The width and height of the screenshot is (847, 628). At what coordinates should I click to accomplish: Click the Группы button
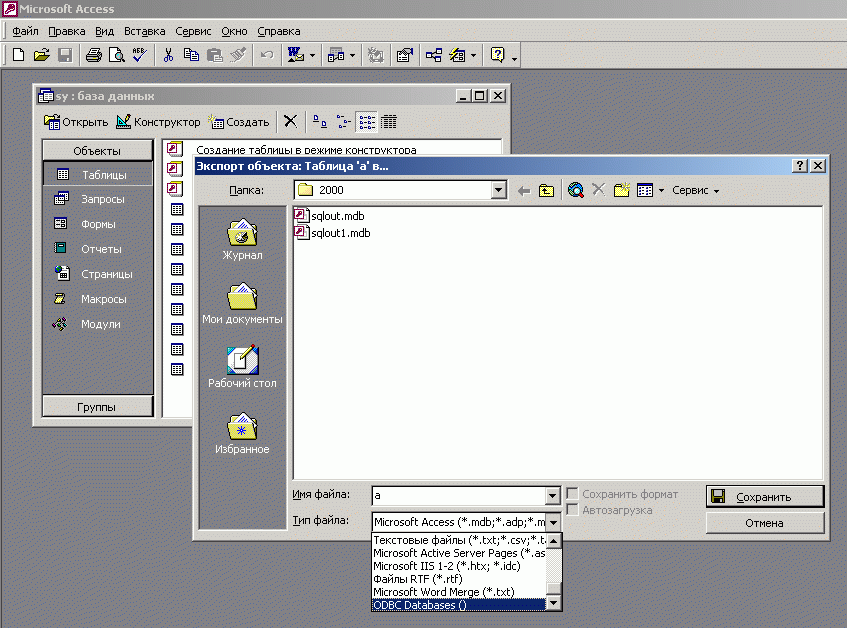tap(97, 407)
